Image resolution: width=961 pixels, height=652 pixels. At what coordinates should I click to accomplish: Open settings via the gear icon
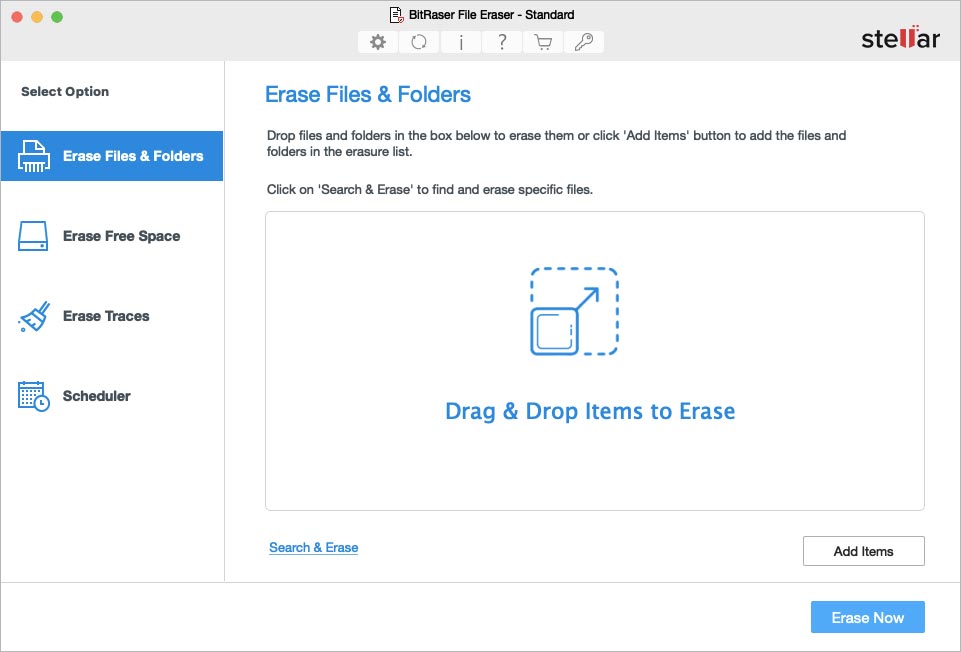pos(378,42)
